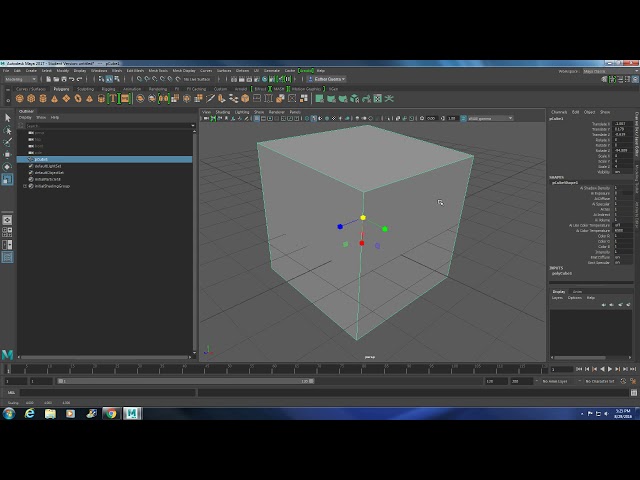Toggle the Auto Keyframe button
The height and width of the screenshot is (480, 640).
coord(623,381)
